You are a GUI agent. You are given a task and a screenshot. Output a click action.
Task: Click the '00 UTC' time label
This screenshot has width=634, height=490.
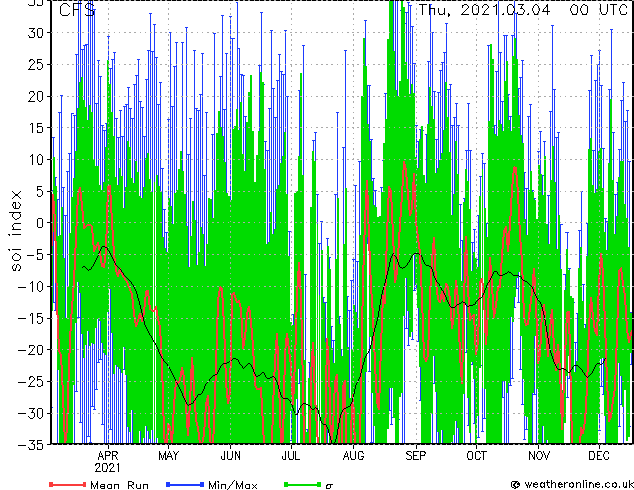(x=598, y=10)
